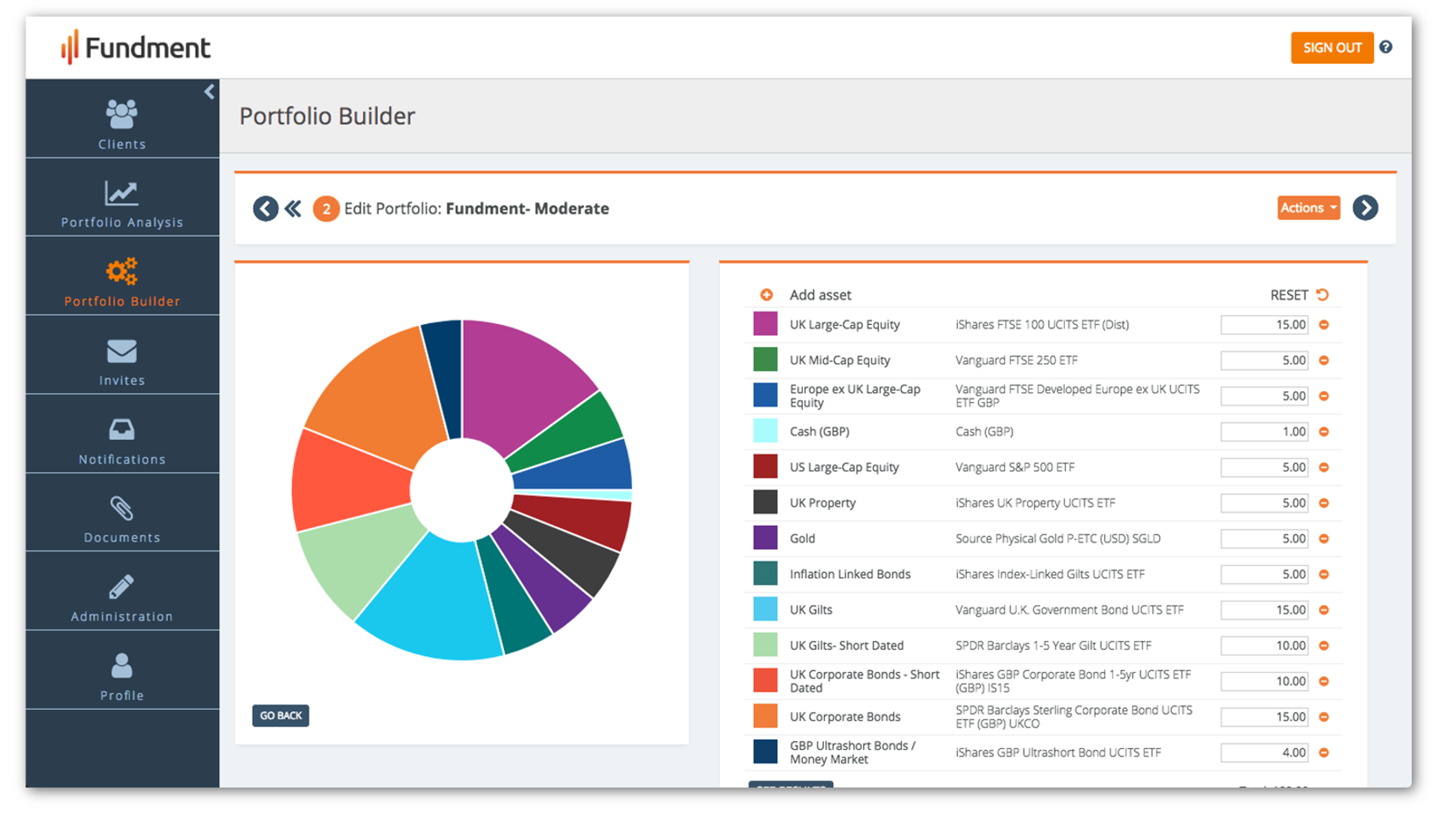
Task: Remove the Gold asset
Action: click(x=1324, y=539)
